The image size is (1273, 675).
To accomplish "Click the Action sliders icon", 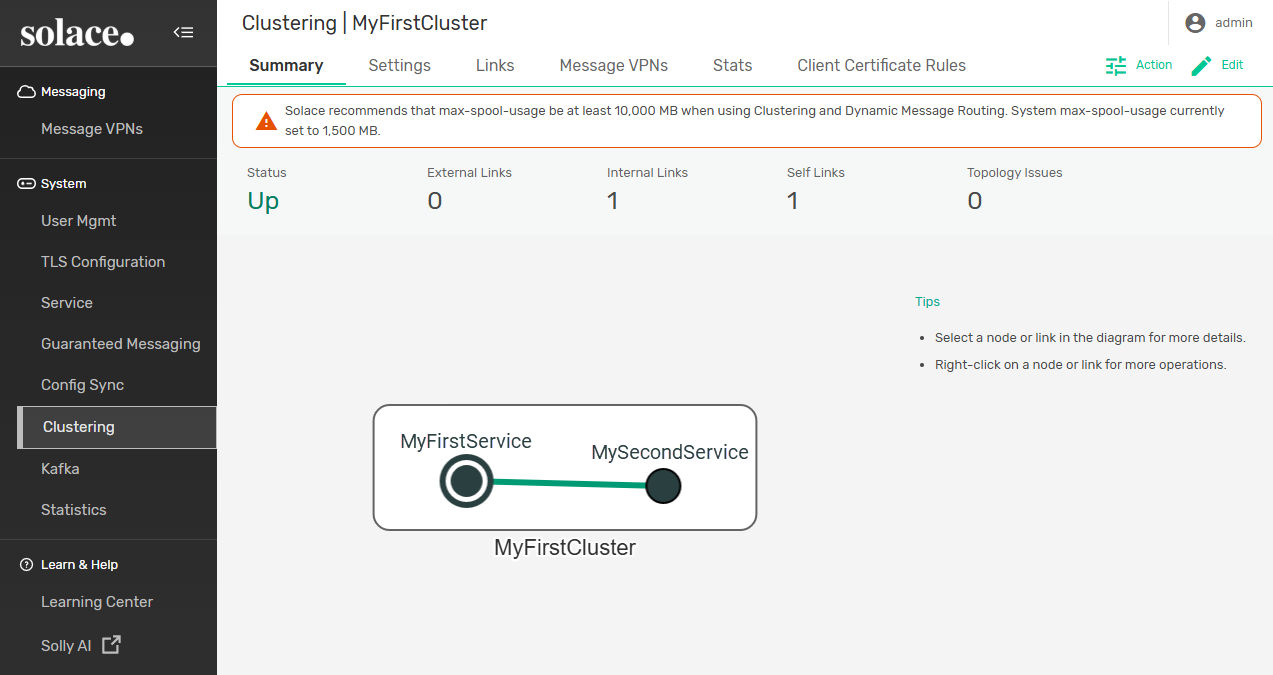I will [1116, 65].
